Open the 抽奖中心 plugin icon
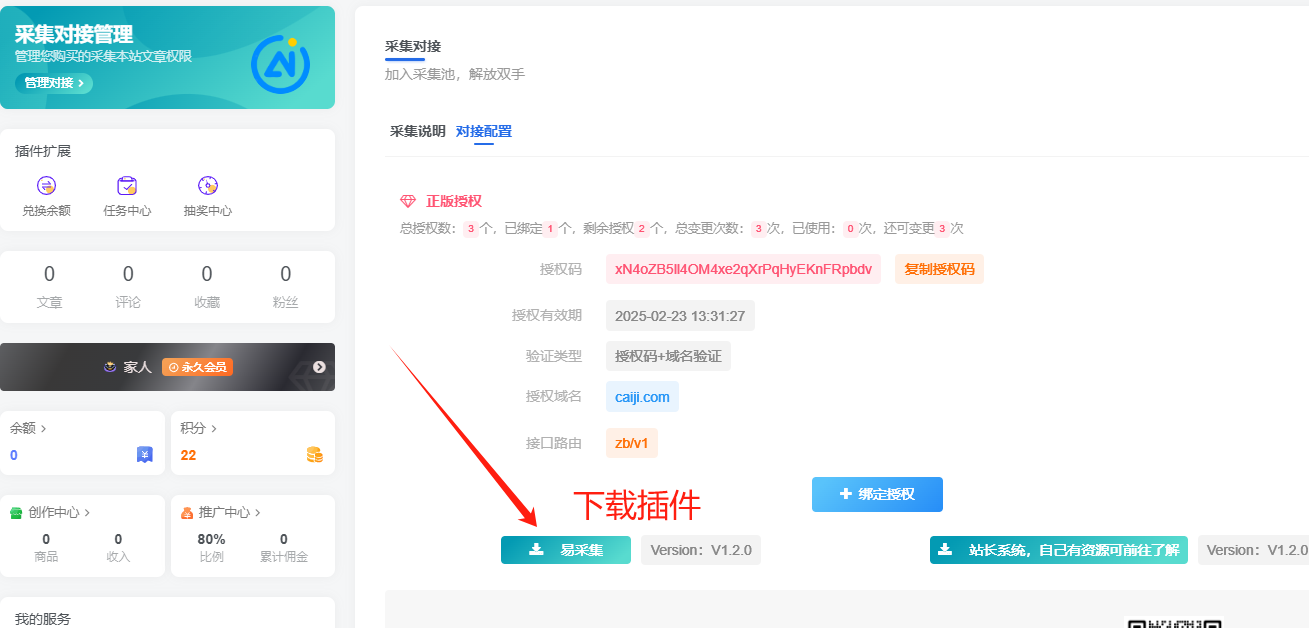Viewport: 1309px width, 628px height. click(x=207, y=185)
